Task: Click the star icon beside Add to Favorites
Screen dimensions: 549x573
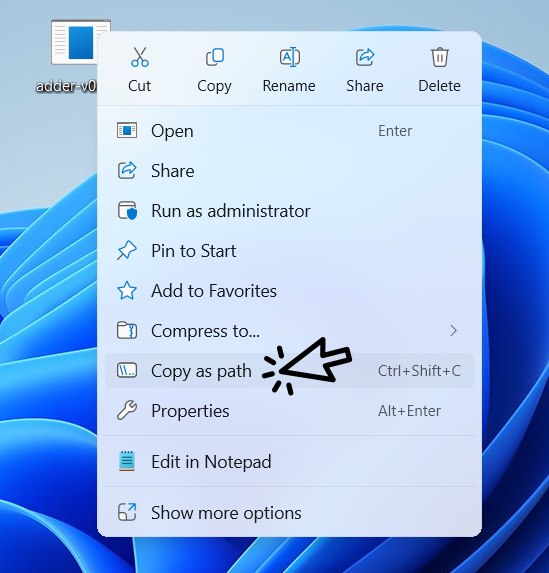Action: click(126, 291)
